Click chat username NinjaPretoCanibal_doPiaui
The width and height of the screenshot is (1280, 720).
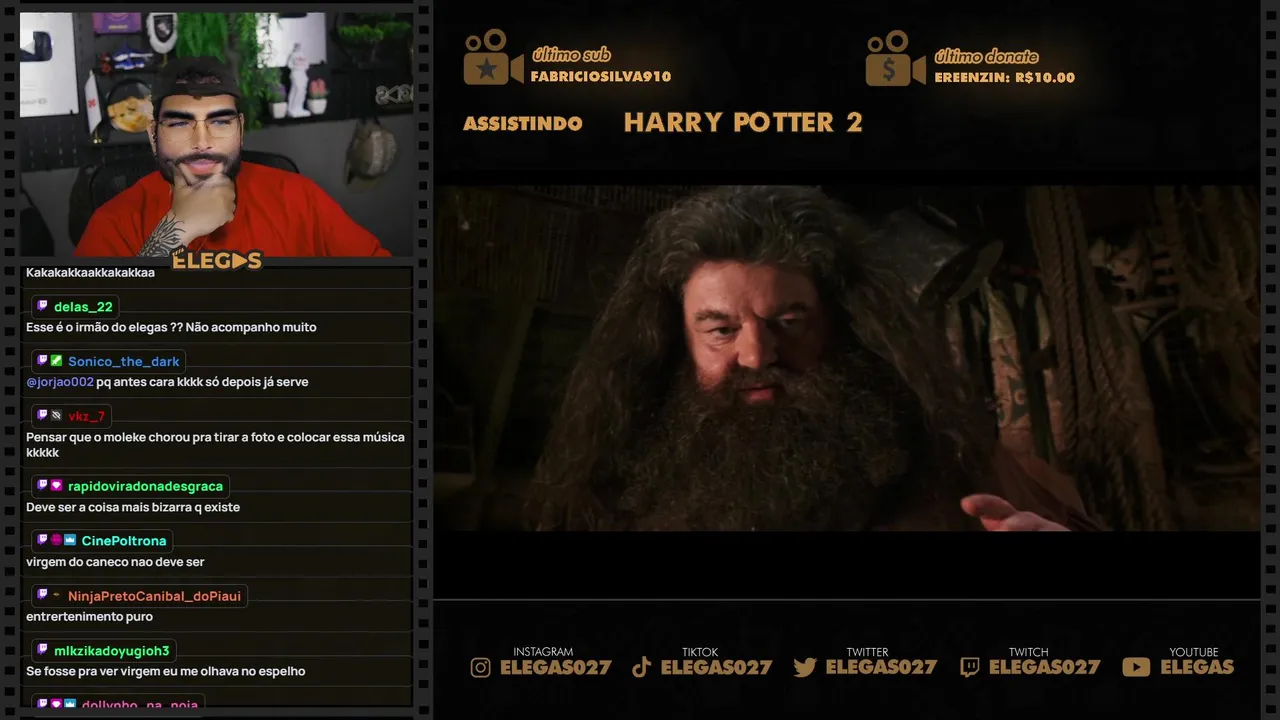click(154, 596)
